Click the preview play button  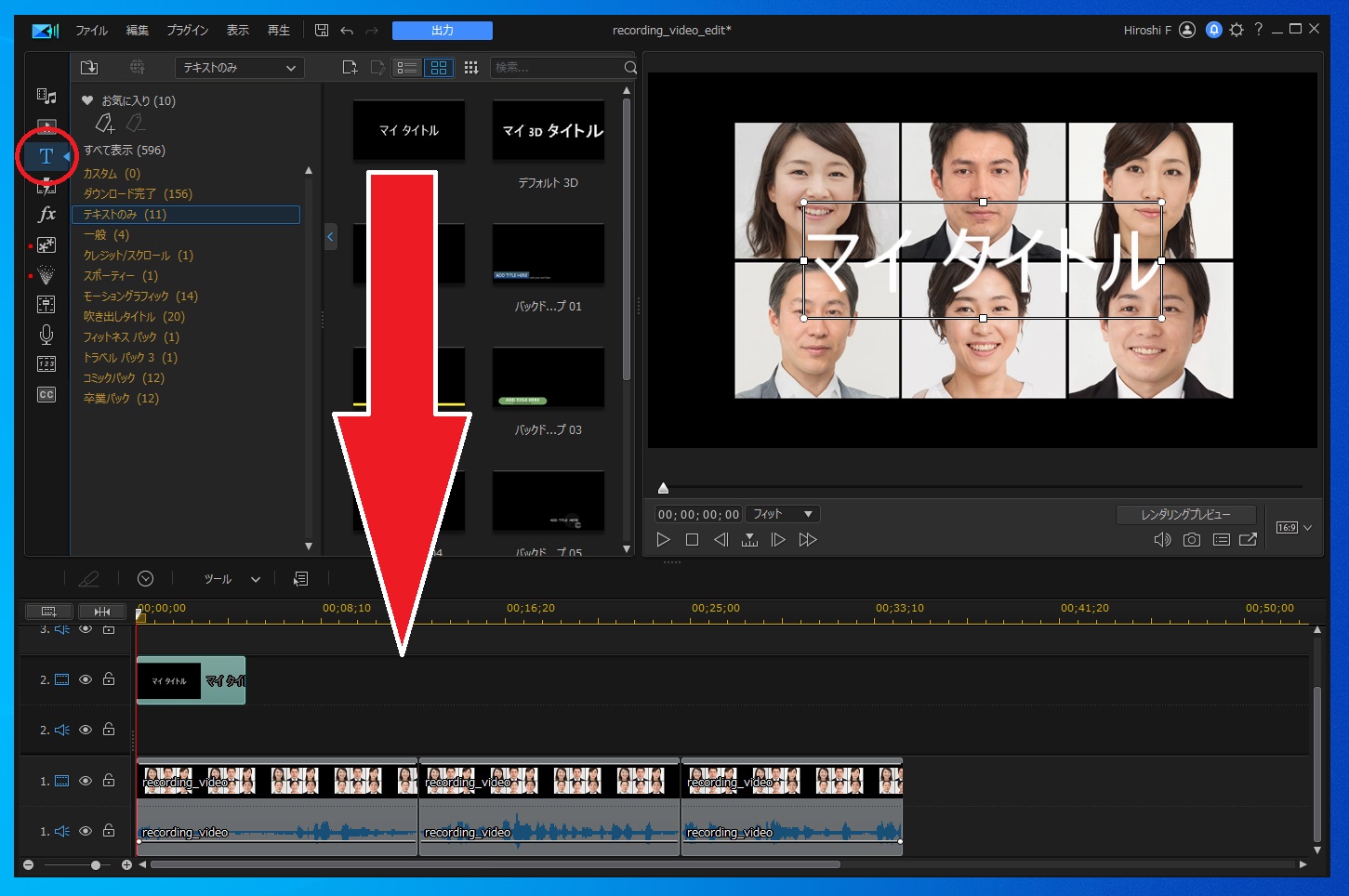point(663,539)
